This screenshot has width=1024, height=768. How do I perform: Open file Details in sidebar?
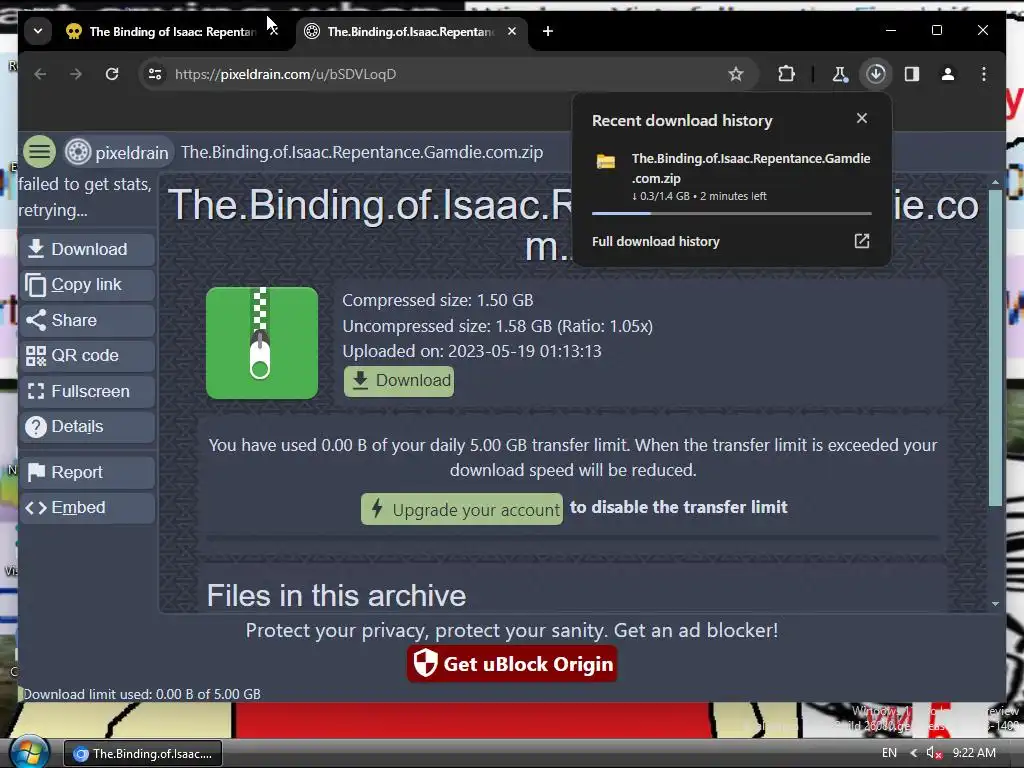88,426
